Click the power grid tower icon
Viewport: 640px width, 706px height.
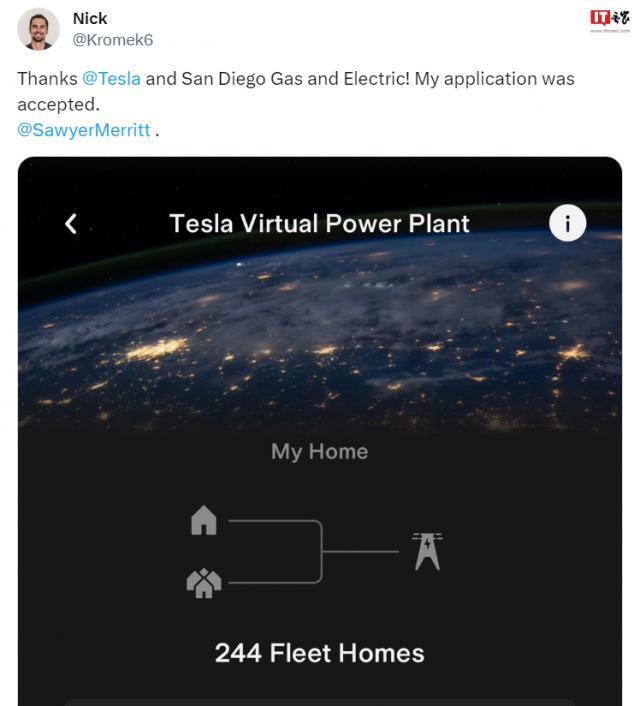[427, 551]
